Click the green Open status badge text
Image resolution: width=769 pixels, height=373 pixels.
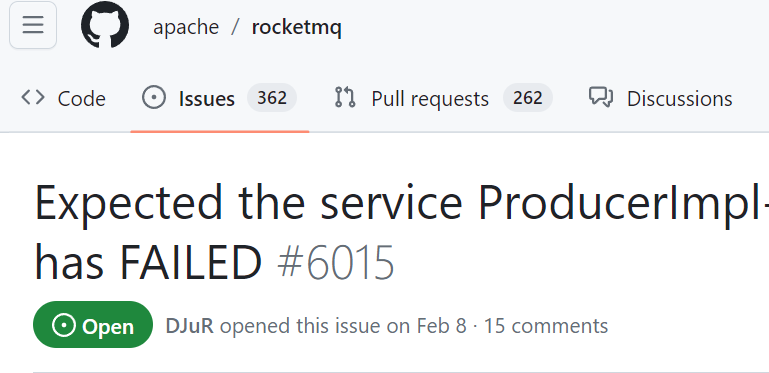tap(108, 326)
